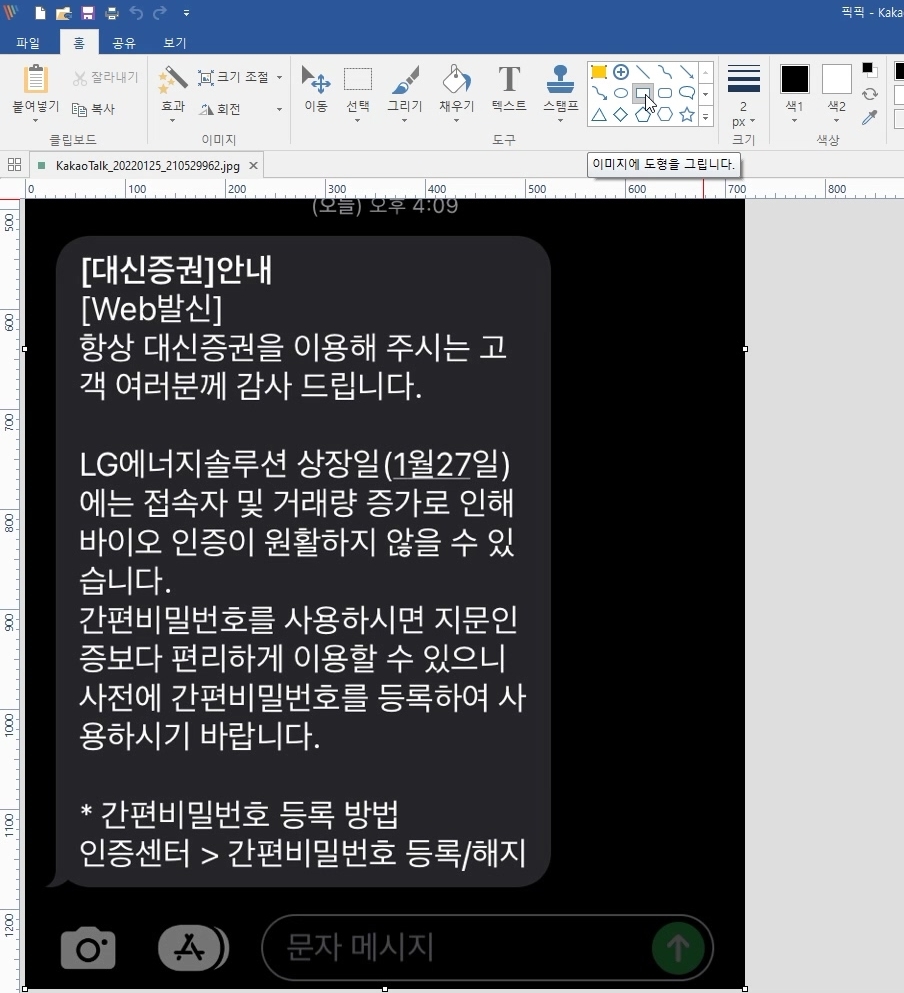Select the hexagon shape
904x993 pixels.
point(665,115)
